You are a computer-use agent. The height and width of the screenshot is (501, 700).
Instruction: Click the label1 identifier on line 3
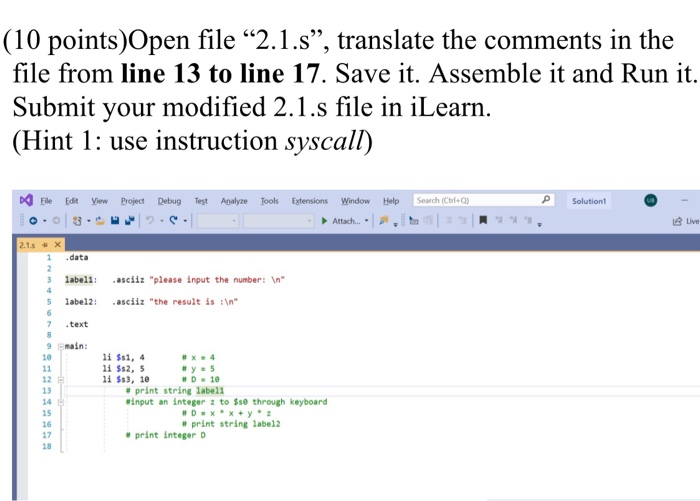[79, 280]
